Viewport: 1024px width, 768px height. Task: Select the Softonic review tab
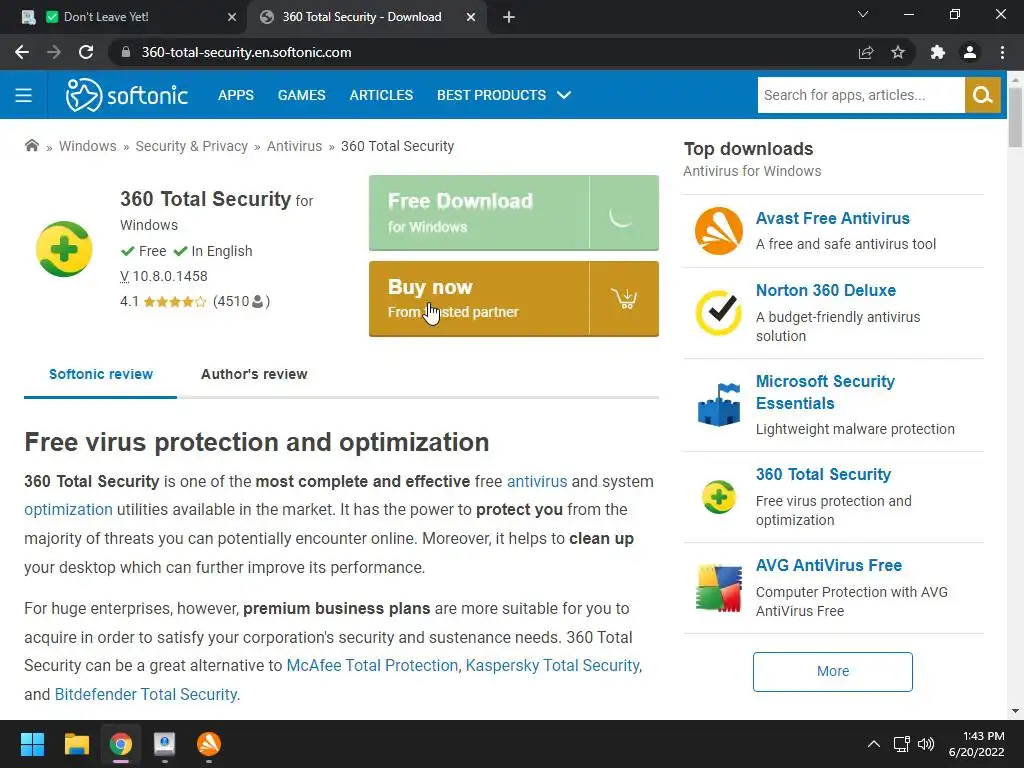click(x=101, y=374)
